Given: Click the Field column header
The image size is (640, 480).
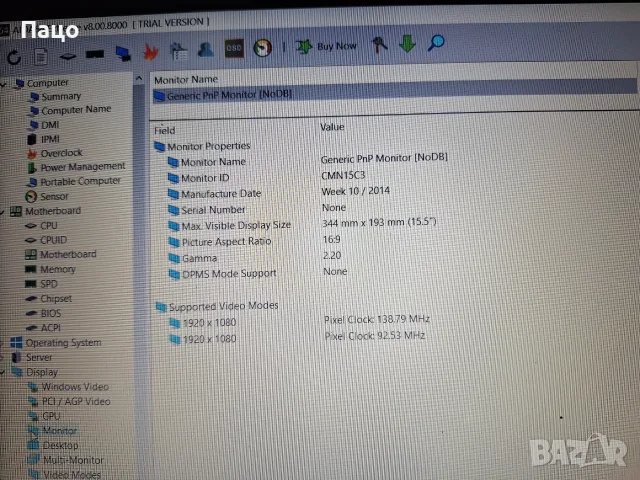Looking at the screenshot, I should pyautogui.click(x=164, y=131).
